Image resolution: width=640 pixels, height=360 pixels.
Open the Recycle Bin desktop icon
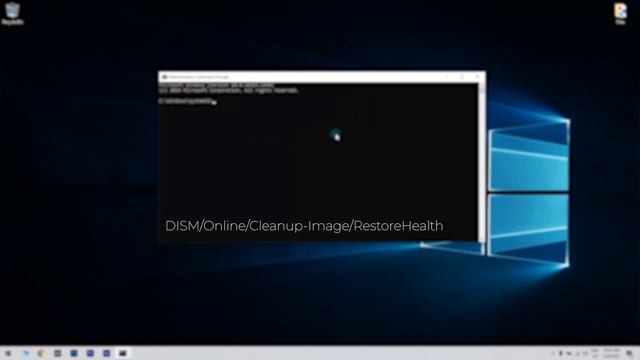click(x=12, y=13)
